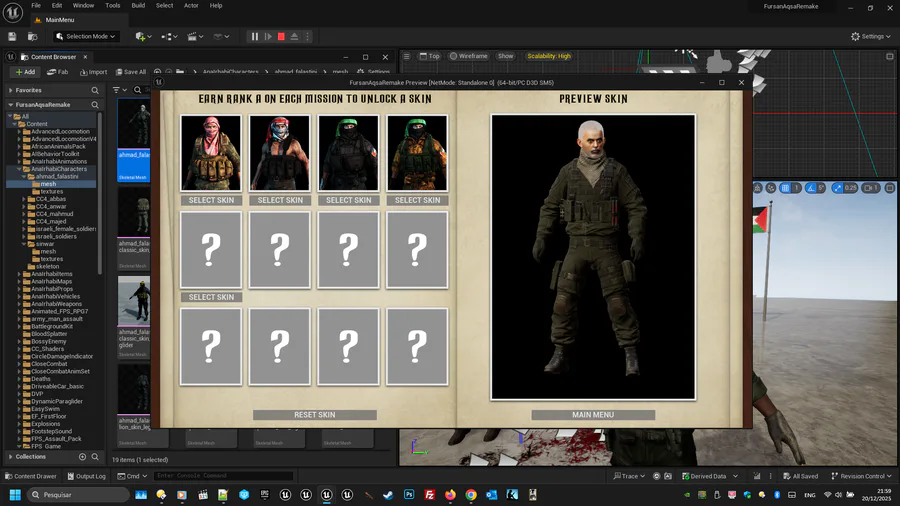Click RESET SKIN button
Viewport: 900px width, 506px height.
point(315,415)
